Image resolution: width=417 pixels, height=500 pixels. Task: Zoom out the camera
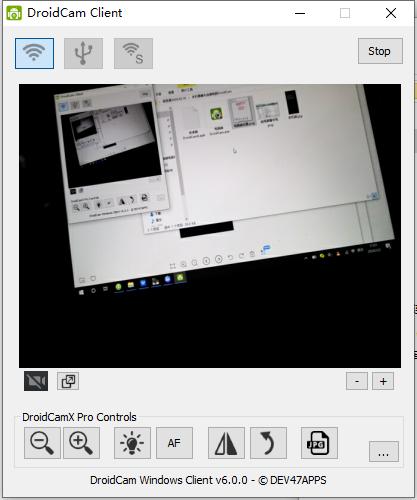42,443
